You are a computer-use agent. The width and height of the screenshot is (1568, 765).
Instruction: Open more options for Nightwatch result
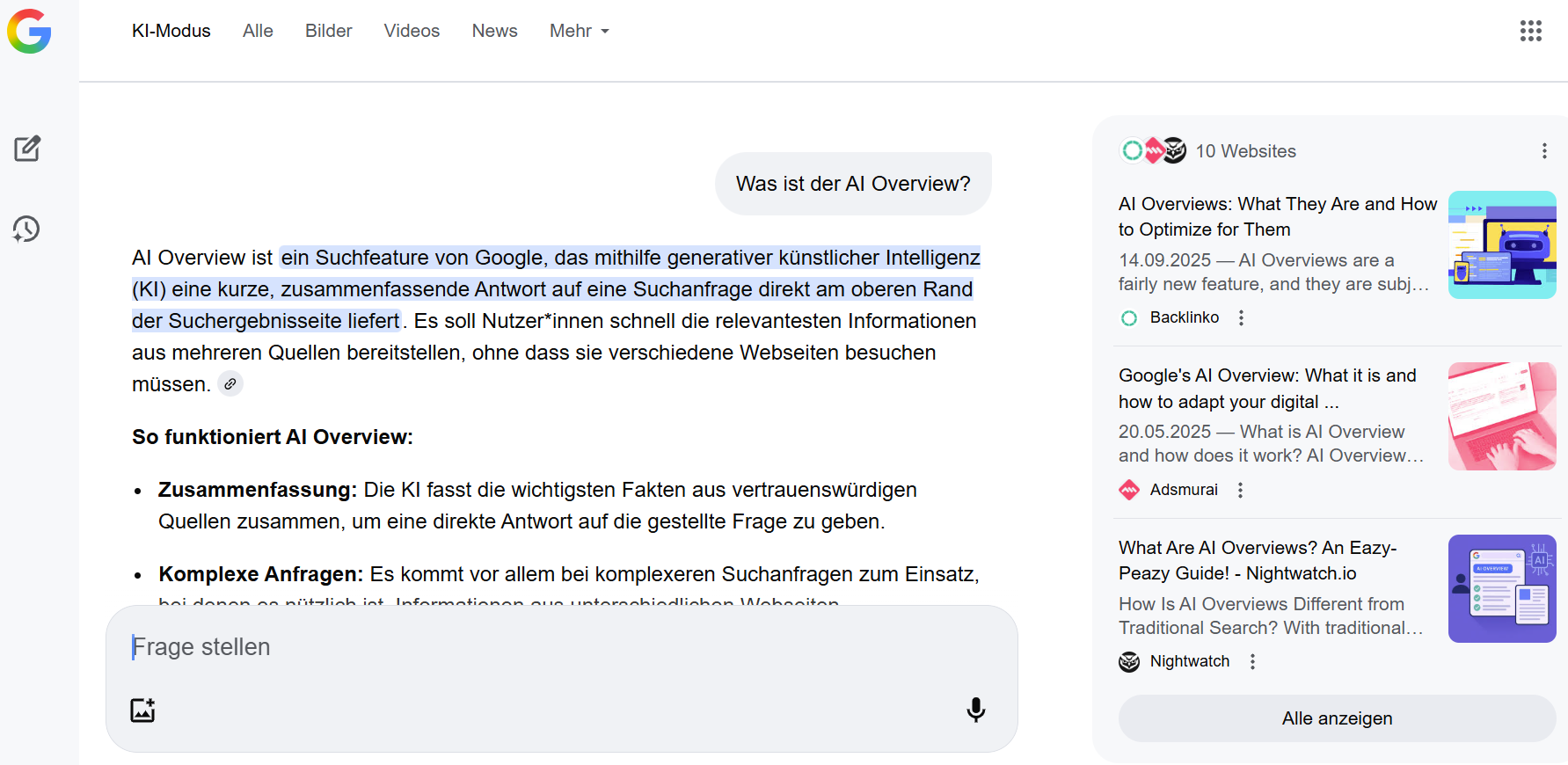click(1252, 661)
